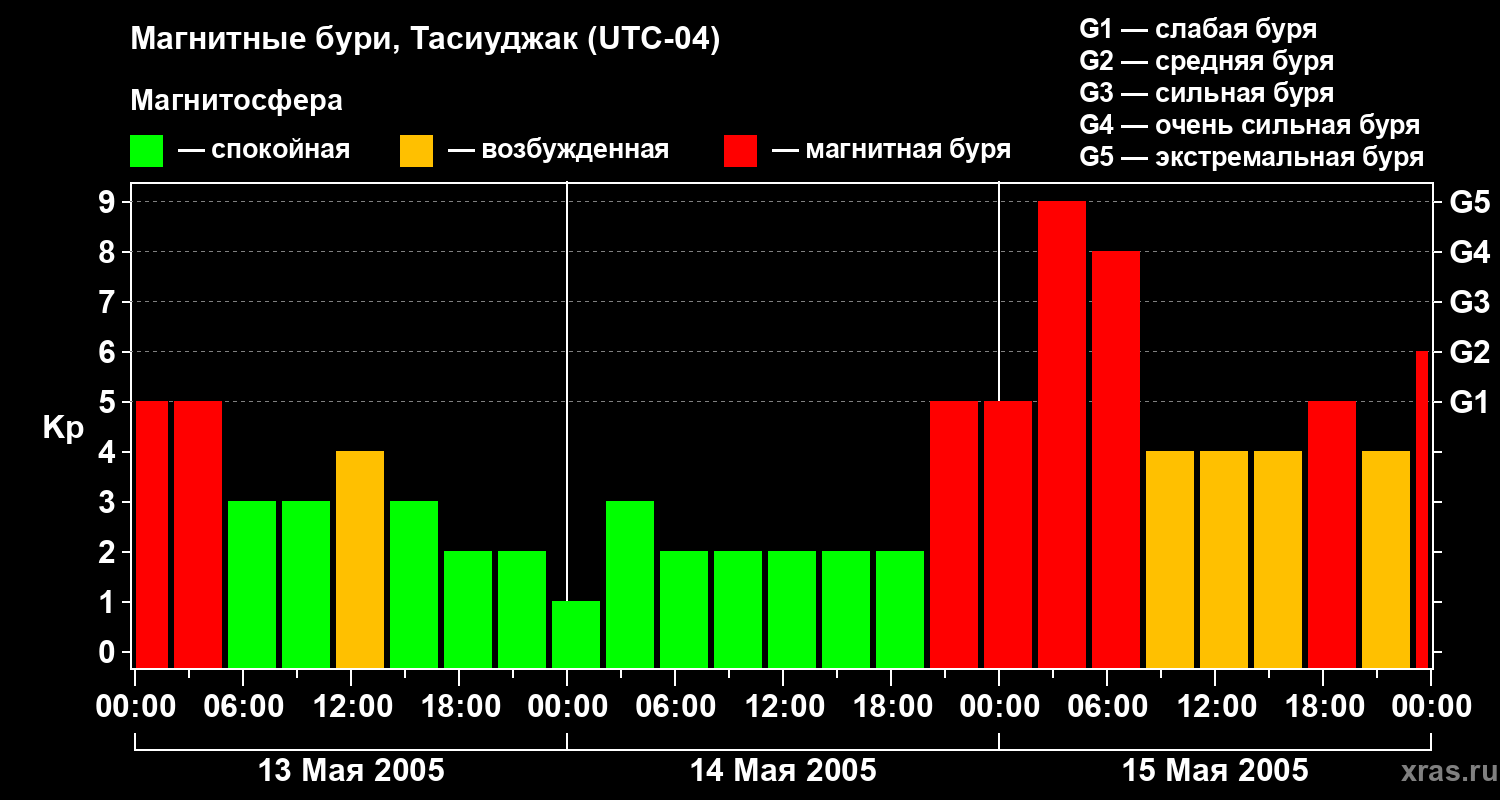1500x800 pixels.
Task: Click the G5 label on right axis
Action: pos(1470,203)
